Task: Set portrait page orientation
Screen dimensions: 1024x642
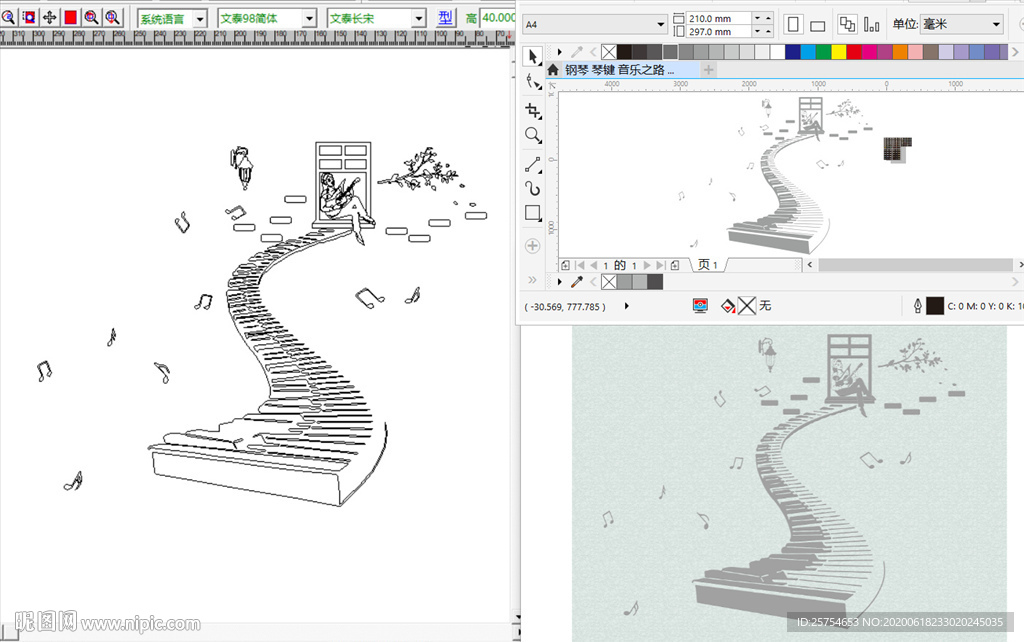Action: (x=793, y=25)
